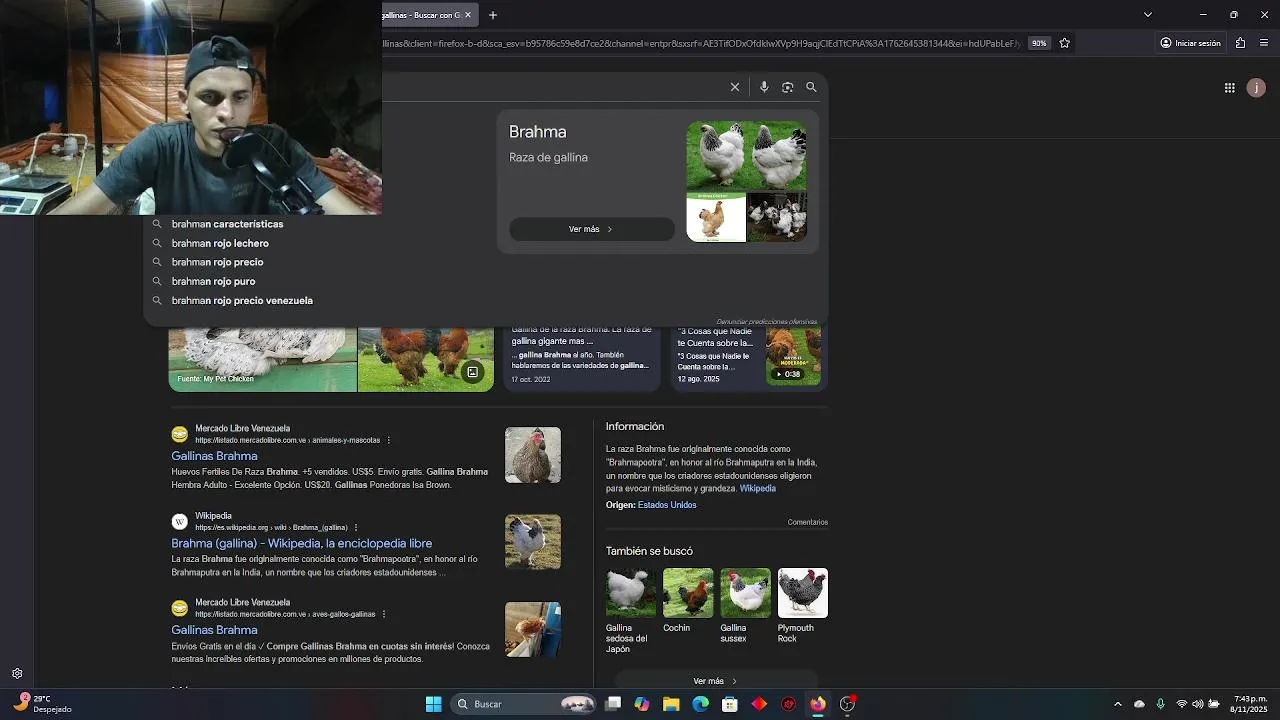The height and width of the screenshot is (720, 1280).
Task: Expand Ver más in the Brahma card
Action: pyautogui.click(x=592, y=229)
